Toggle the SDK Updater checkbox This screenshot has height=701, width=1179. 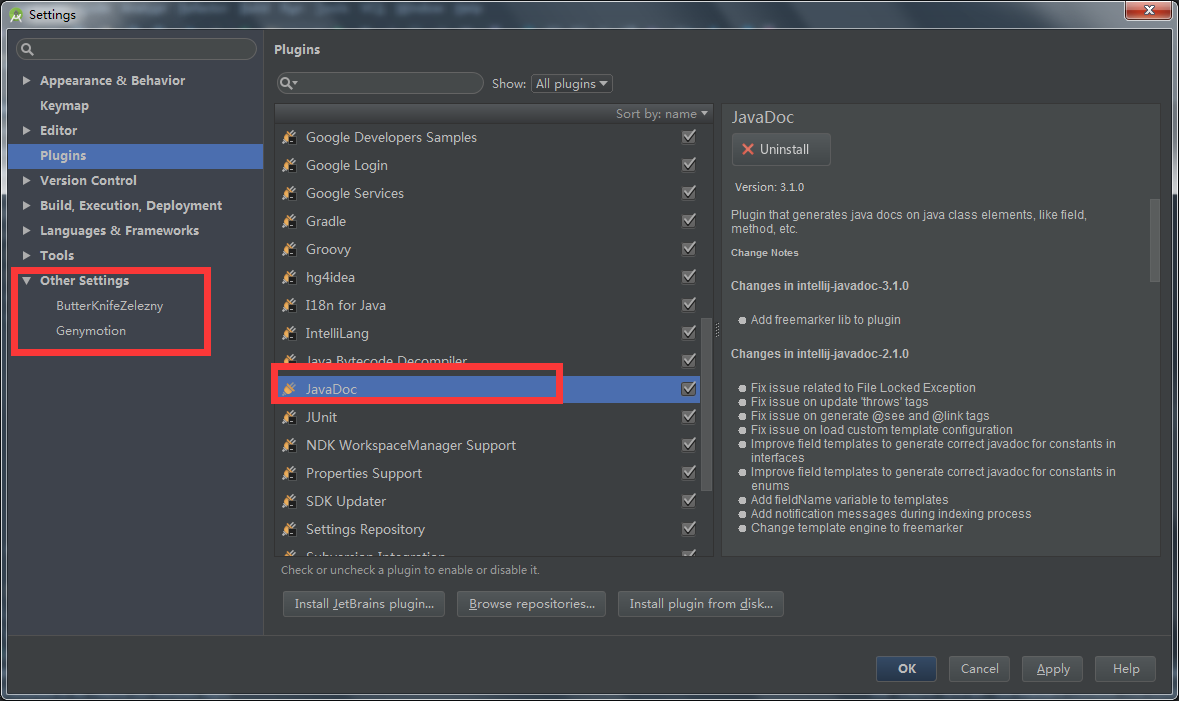[689, 501]
